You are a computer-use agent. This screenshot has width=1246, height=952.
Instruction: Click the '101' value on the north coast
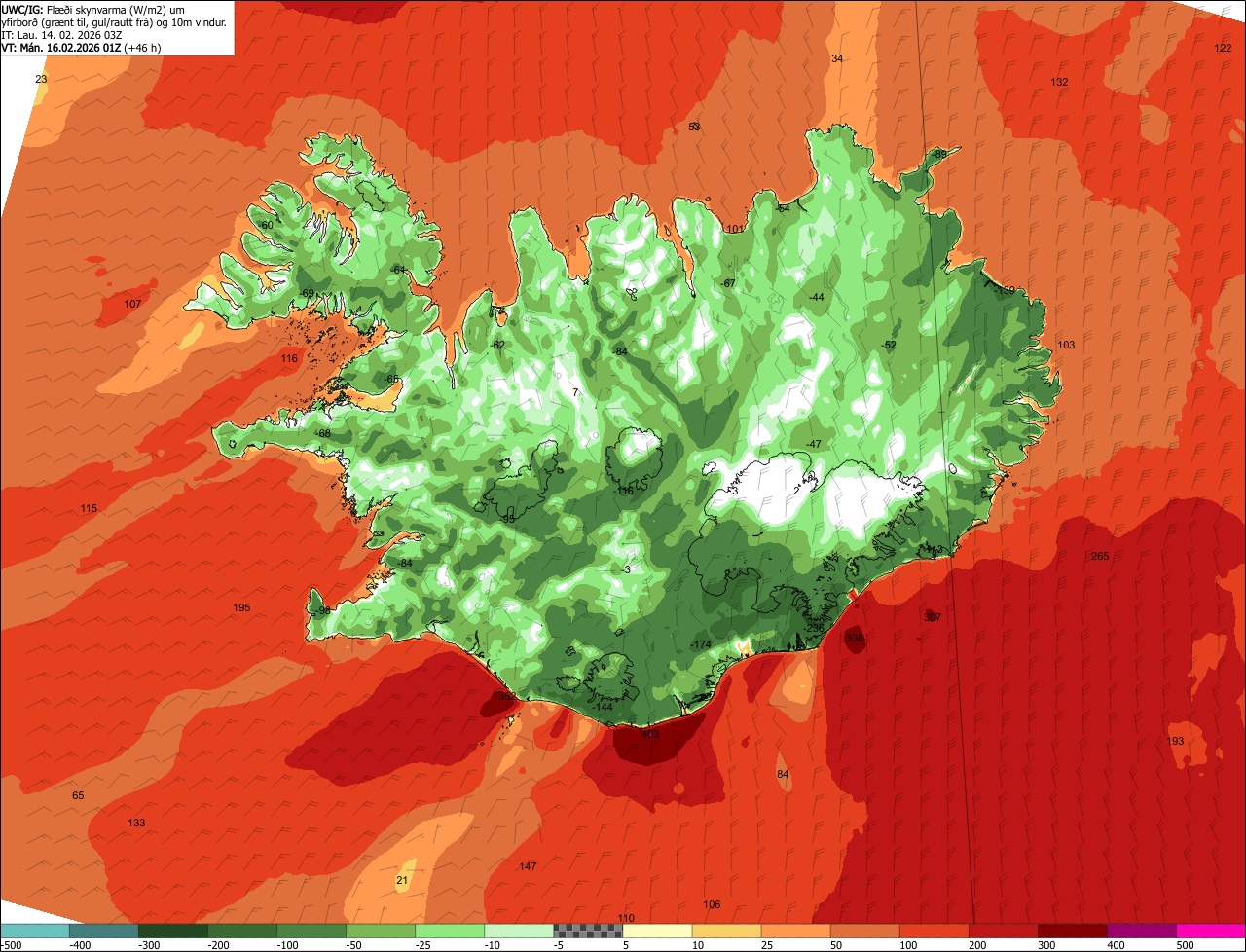pyautogui.click(x=735, y=229)
